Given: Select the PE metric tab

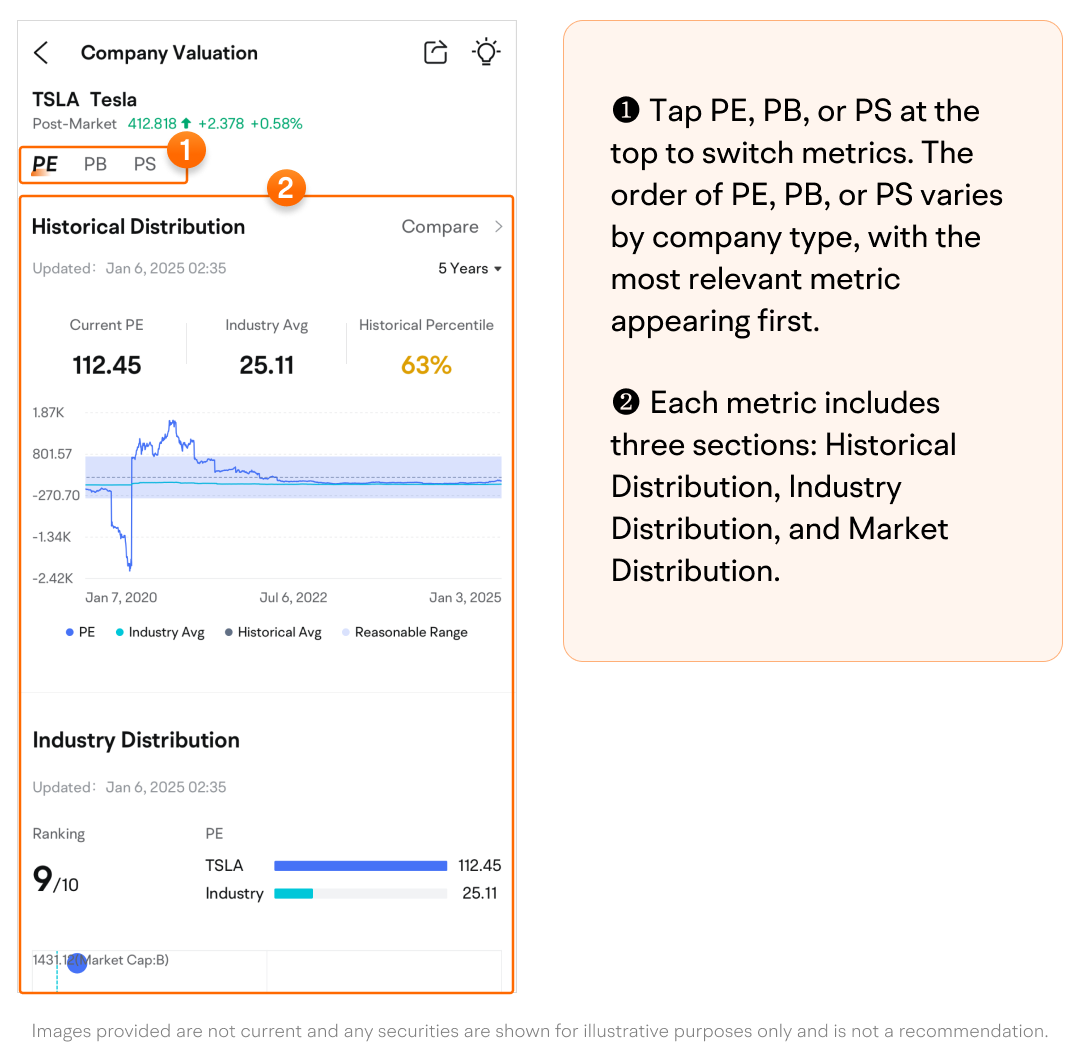Looking at the screenshot, I should (x=45, y=164).
